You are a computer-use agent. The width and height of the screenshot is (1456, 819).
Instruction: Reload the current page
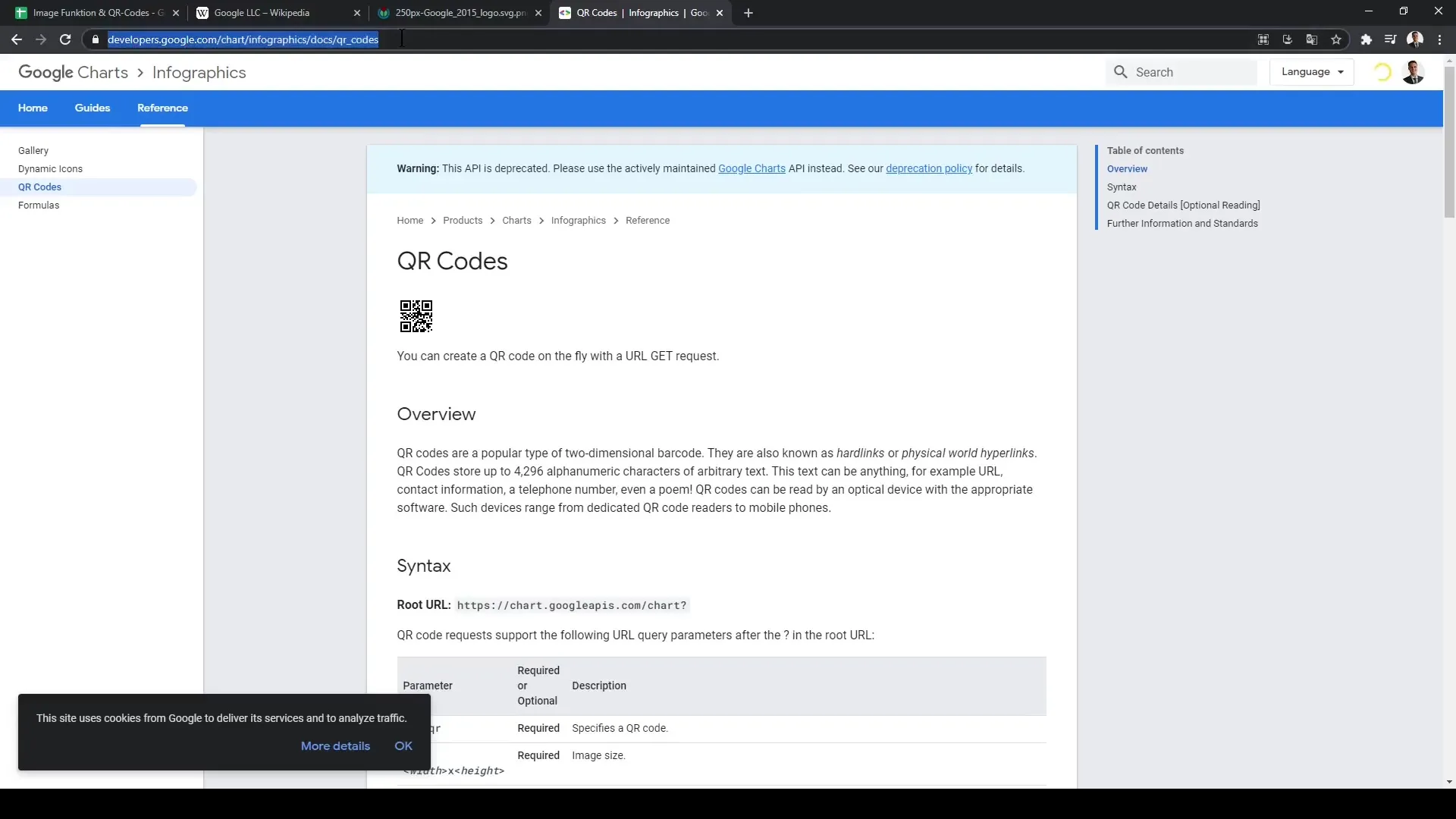65,39
